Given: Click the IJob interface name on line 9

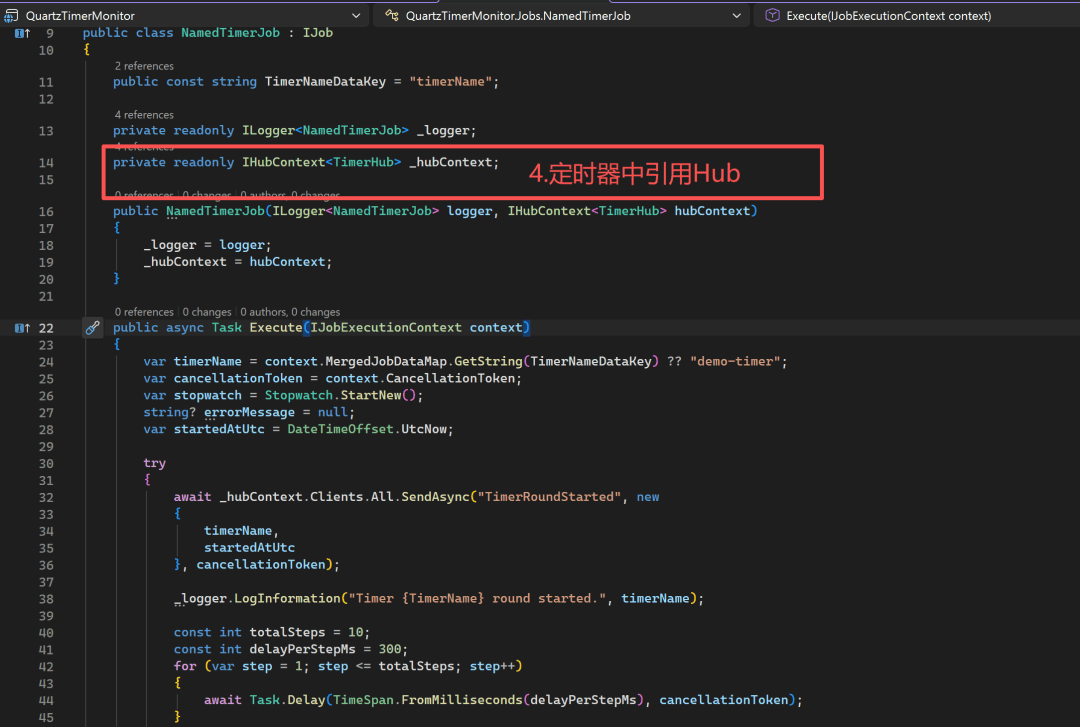Looking at the screenshot, I should (318, 32).
